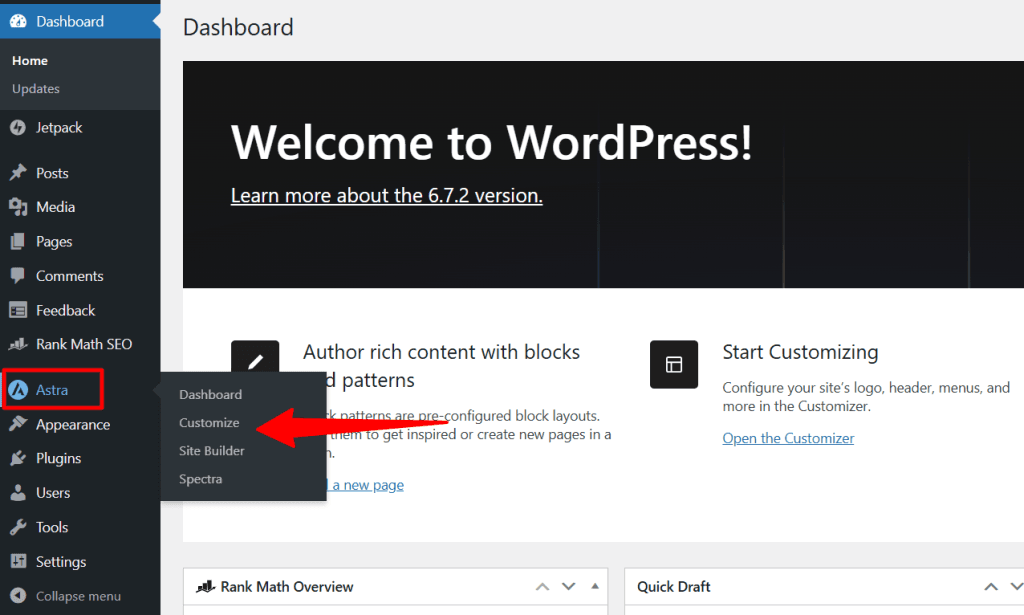This screenshot has height=615, width=1024.
Task: Click the Appearance paintbrush icon
Action: (x=18, y=425)
